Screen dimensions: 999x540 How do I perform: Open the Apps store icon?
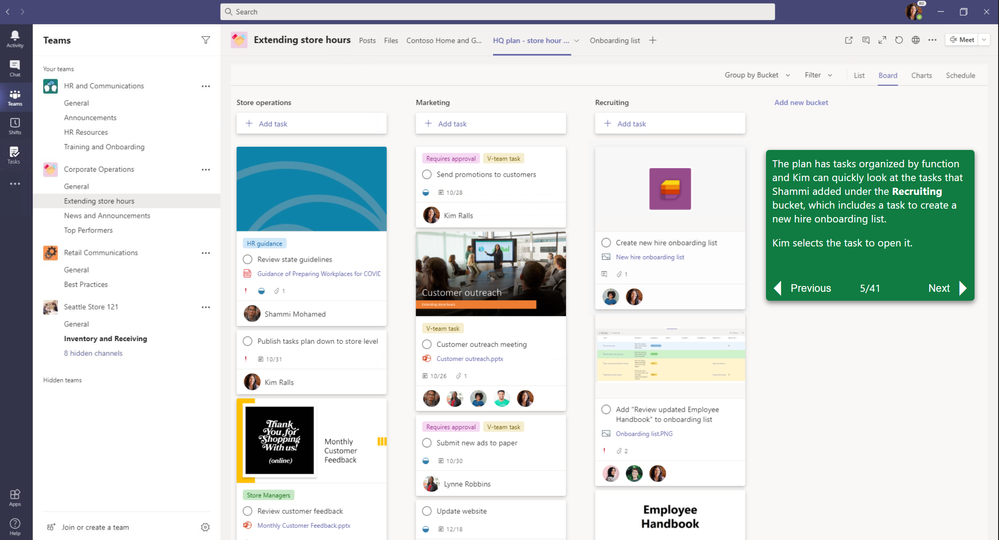[15, 497]
